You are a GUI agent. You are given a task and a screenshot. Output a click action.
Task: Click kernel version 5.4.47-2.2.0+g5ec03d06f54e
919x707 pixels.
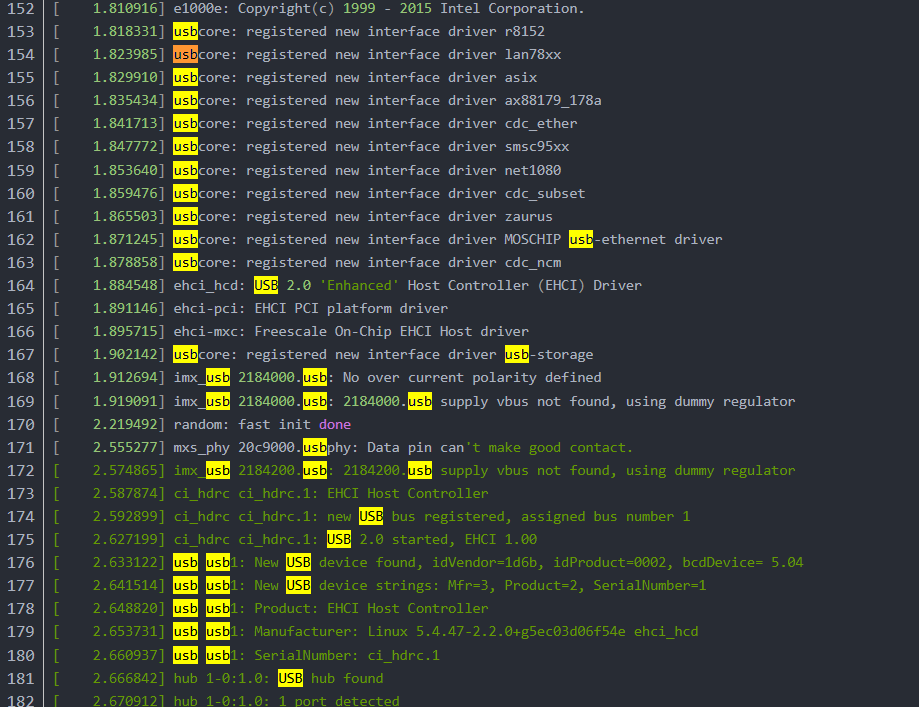click(520, 632)
